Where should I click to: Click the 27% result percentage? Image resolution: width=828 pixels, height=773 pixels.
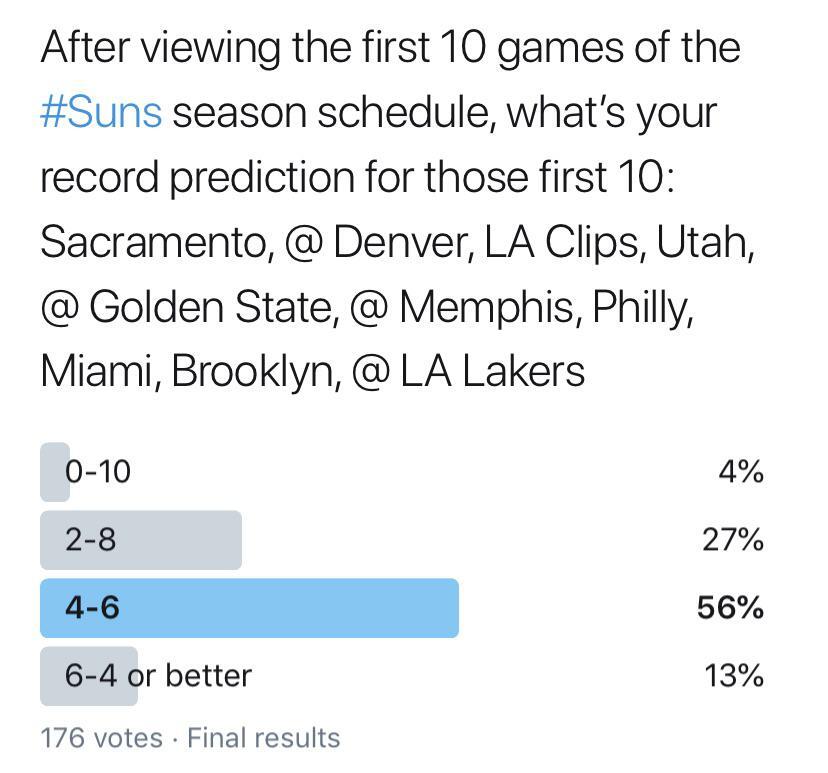733,540
